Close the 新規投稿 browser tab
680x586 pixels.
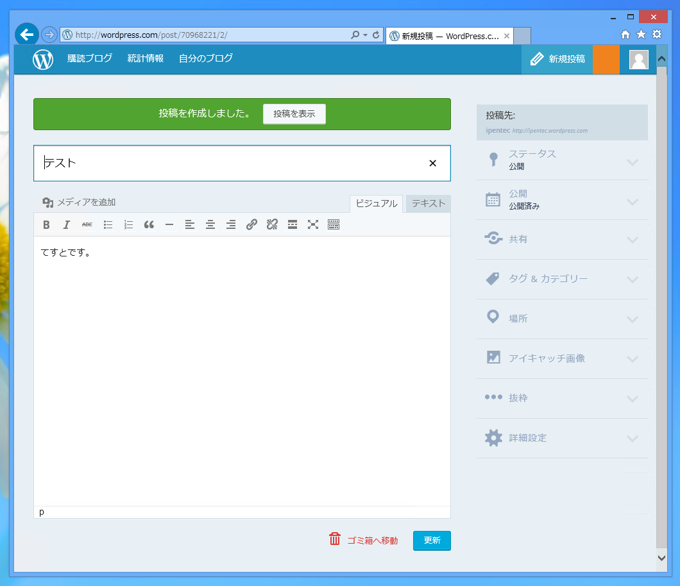[x=507, y=36]
